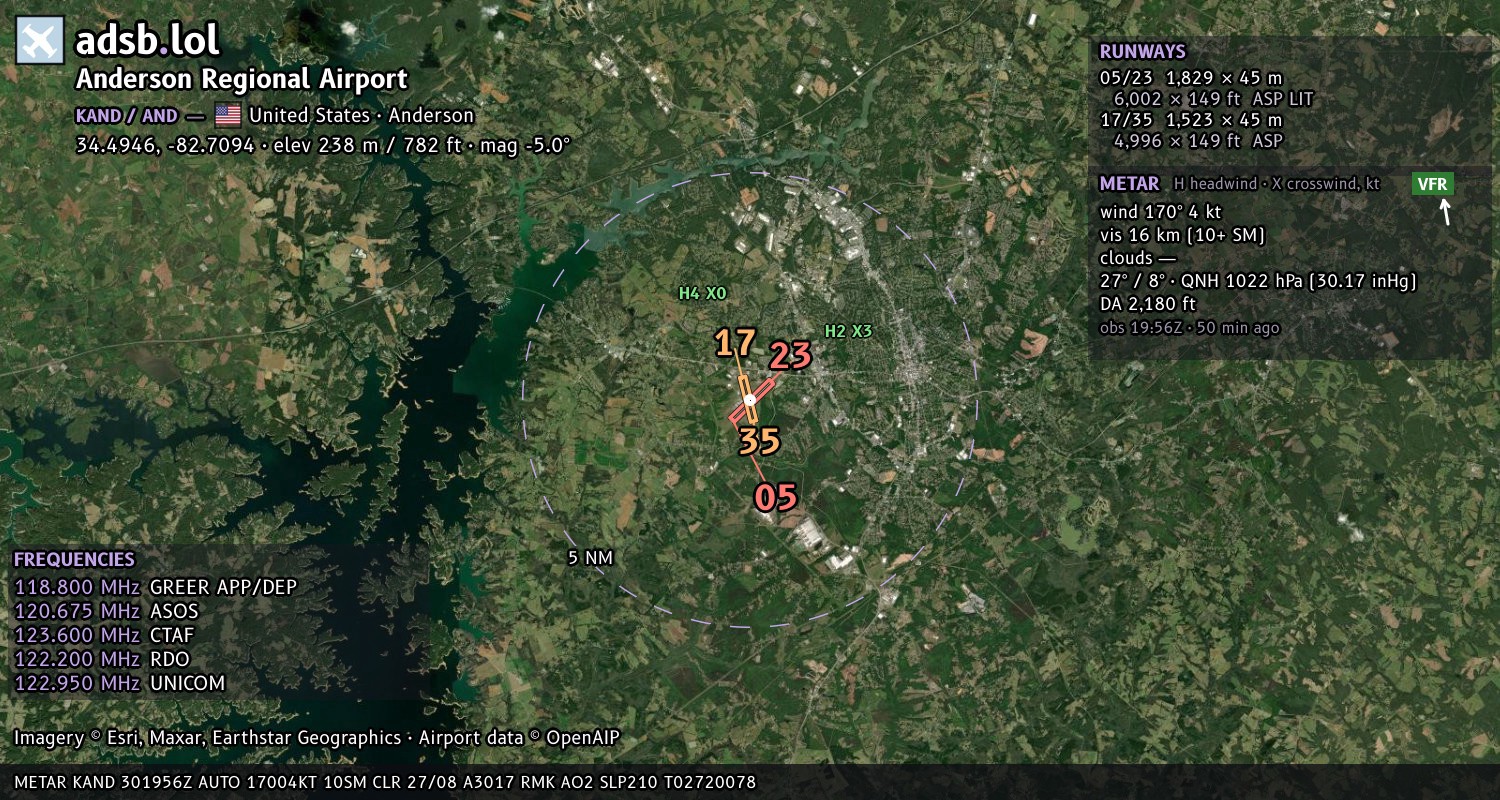Screen dimensions: 1500x800
Task: Click the Anderson Regional Airport heading
Action: click(242, 79)
